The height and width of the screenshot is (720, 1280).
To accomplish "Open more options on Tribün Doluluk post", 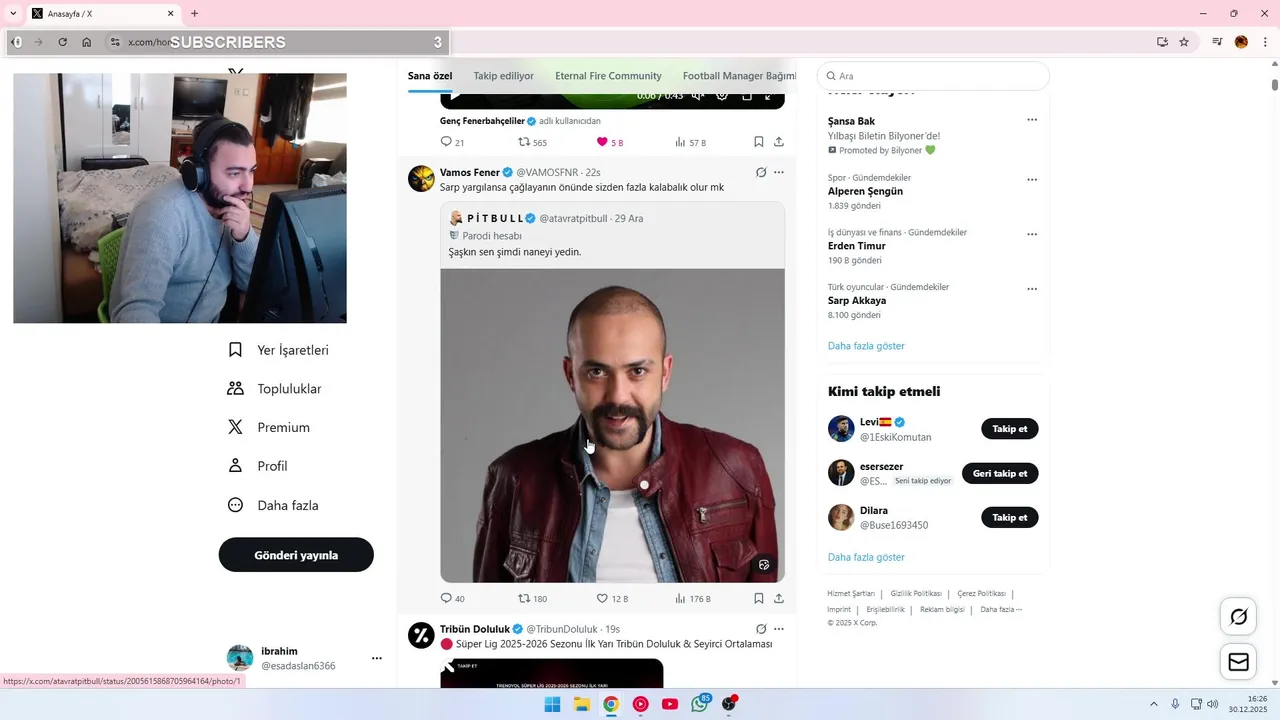I will point(779,629).
